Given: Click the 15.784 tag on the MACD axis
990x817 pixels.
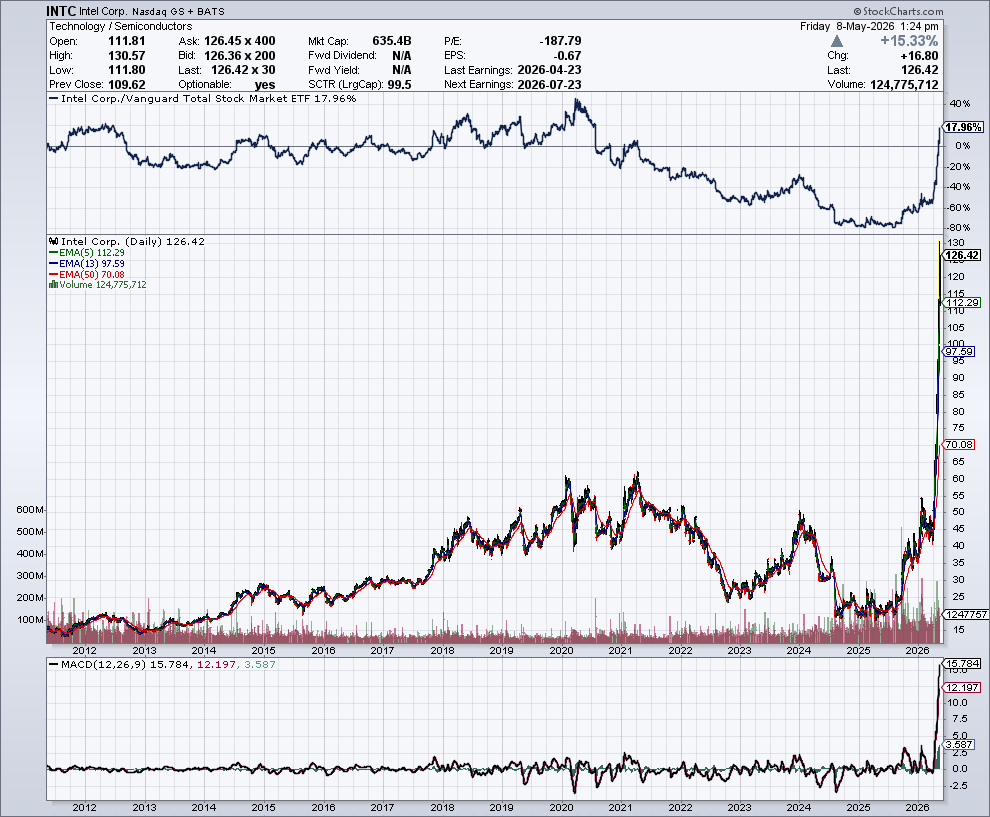Looking at the screenshot, I should pyautogui.click(x=962, y=664).
